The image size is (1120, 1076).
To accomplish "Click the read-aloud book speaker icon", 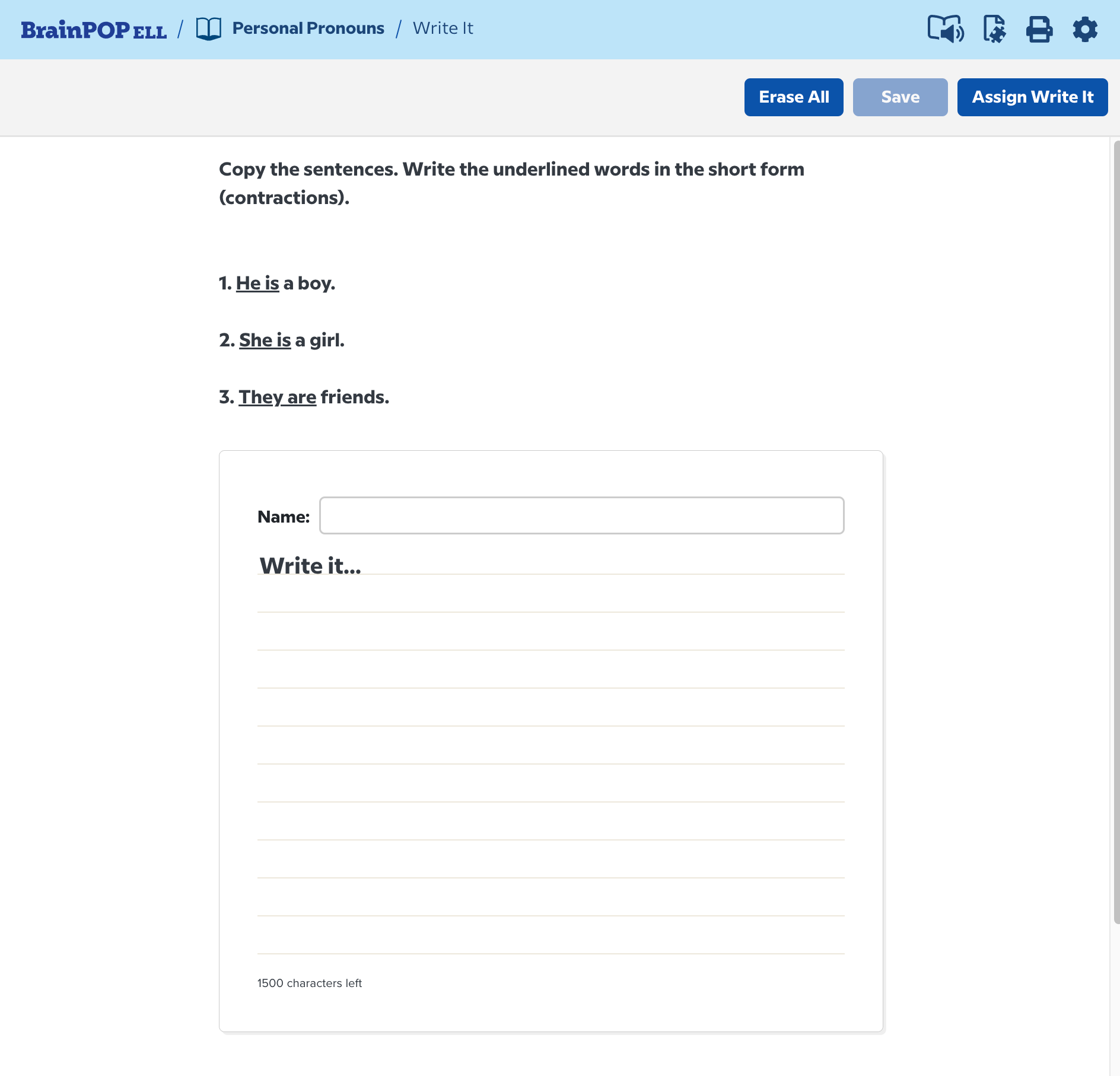I will click(x=946, y=29).
